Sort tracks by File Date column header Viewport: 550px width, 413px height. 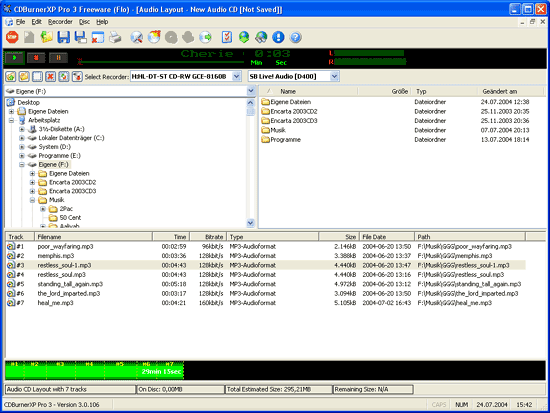[387, 237]
